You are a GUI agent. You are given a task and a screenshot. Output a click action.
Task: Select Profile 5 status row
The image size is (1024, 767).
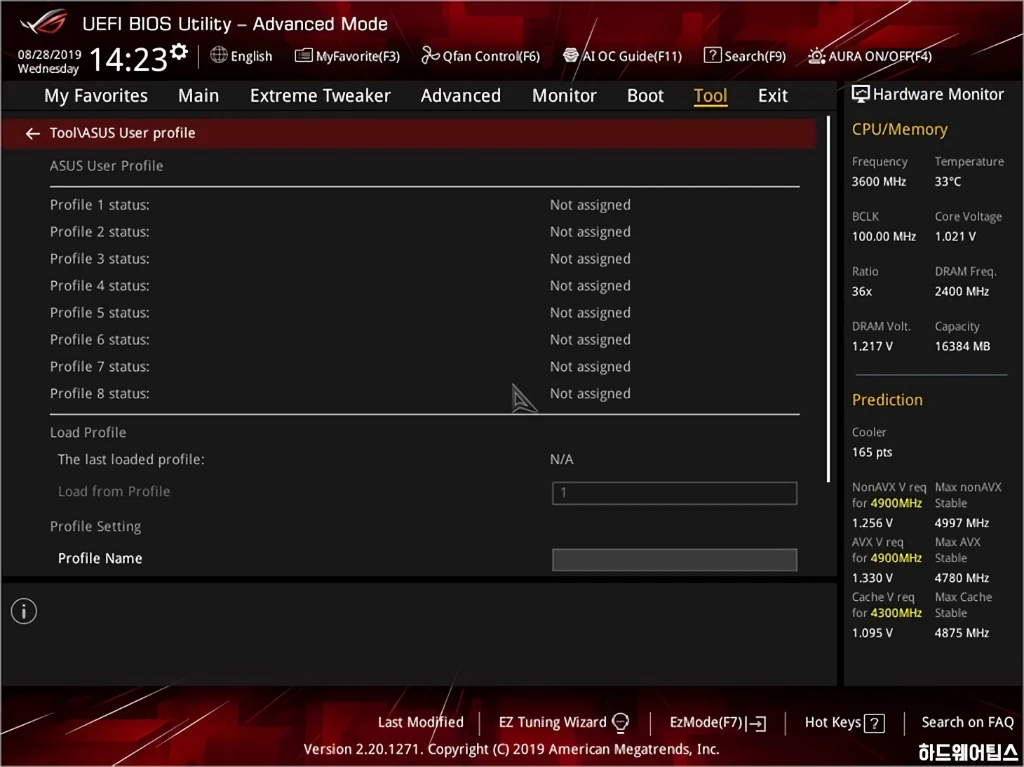coord(424,313)
